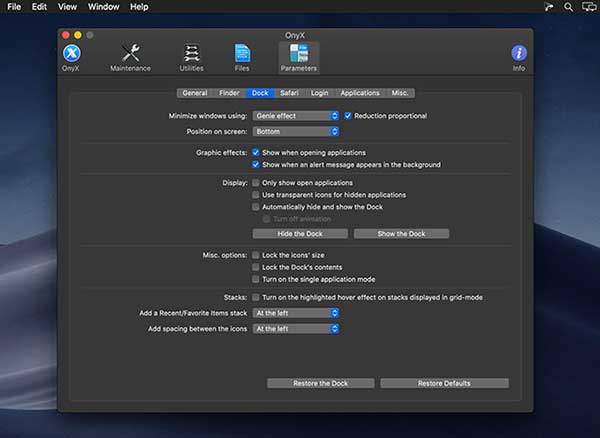
Task: Switch to the Finder tab
Action: click(x=229, y=93)
